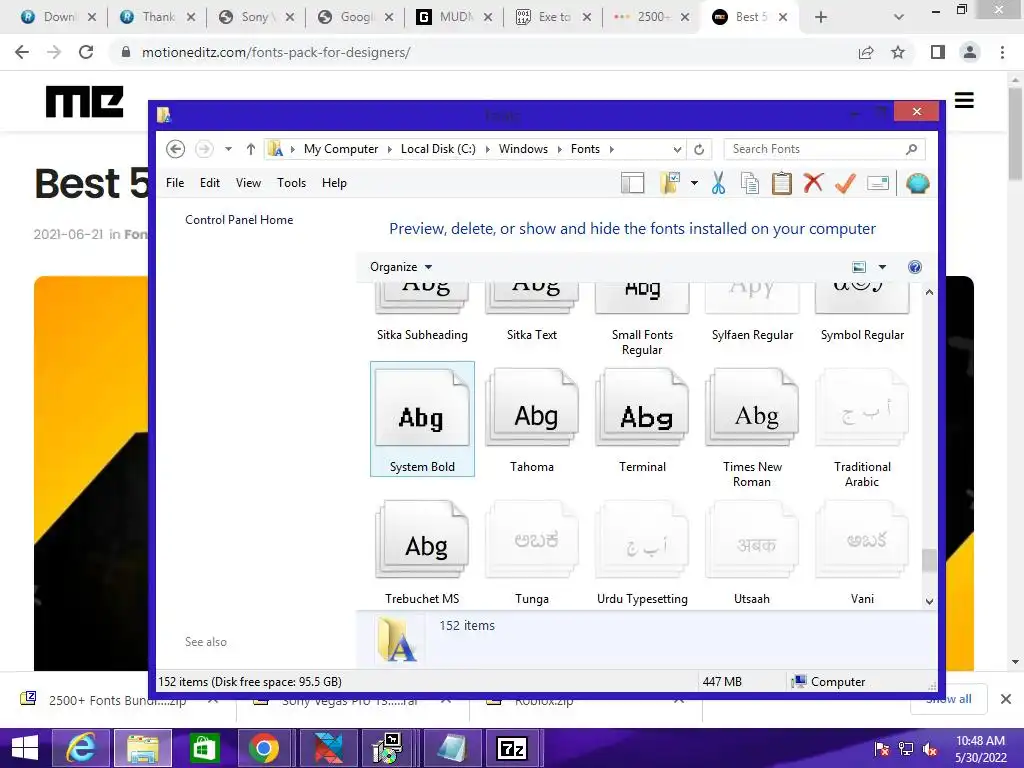Click the Chrome reload button

86,52
